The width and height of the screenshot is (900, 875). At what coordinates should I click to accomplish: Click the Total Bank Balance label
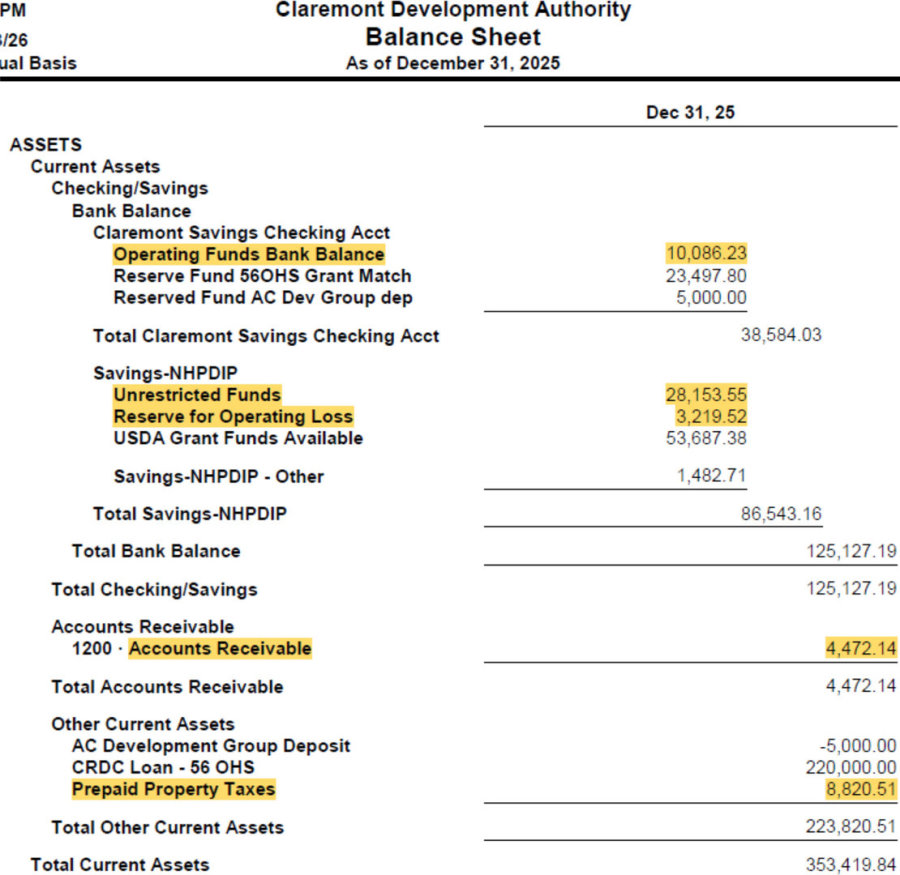[x=156, y=551]
